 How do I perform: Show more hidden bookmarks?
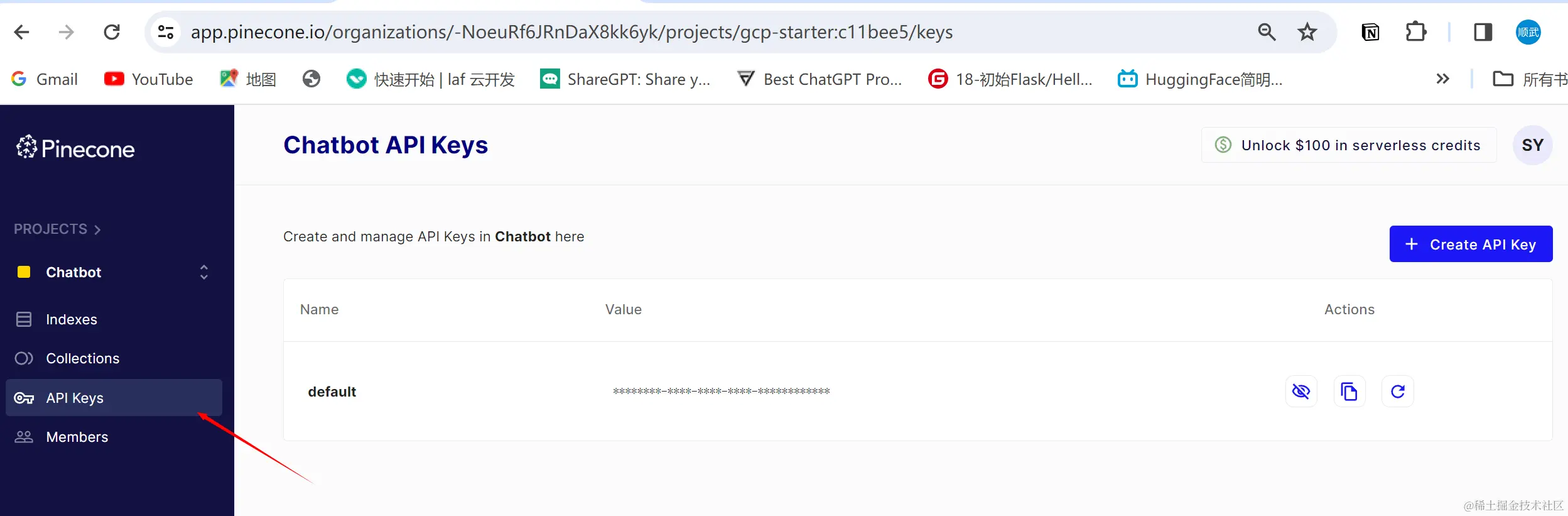click(x=1442, y=79)
